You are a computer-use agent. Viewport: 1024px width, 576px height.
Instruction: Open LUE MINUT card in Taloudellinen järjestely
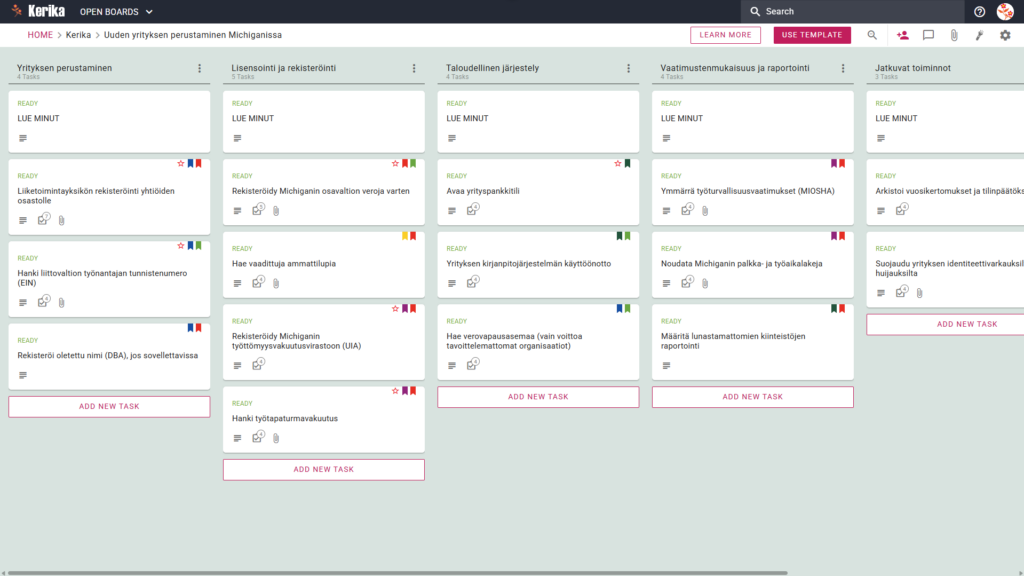click(x=538, y=121)
